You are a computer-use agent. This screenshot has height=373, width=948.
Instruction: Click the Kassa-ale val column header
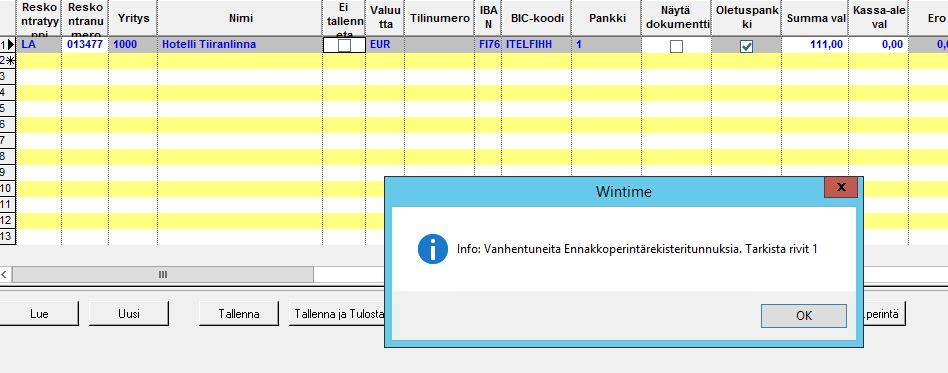pyautogui.click(x=878, y=18)
